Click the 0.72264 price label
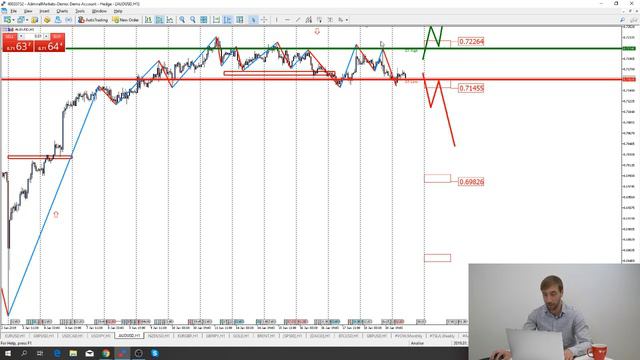Image resolution: width=640 pixels, height=360 pixels. pos(471,42)
